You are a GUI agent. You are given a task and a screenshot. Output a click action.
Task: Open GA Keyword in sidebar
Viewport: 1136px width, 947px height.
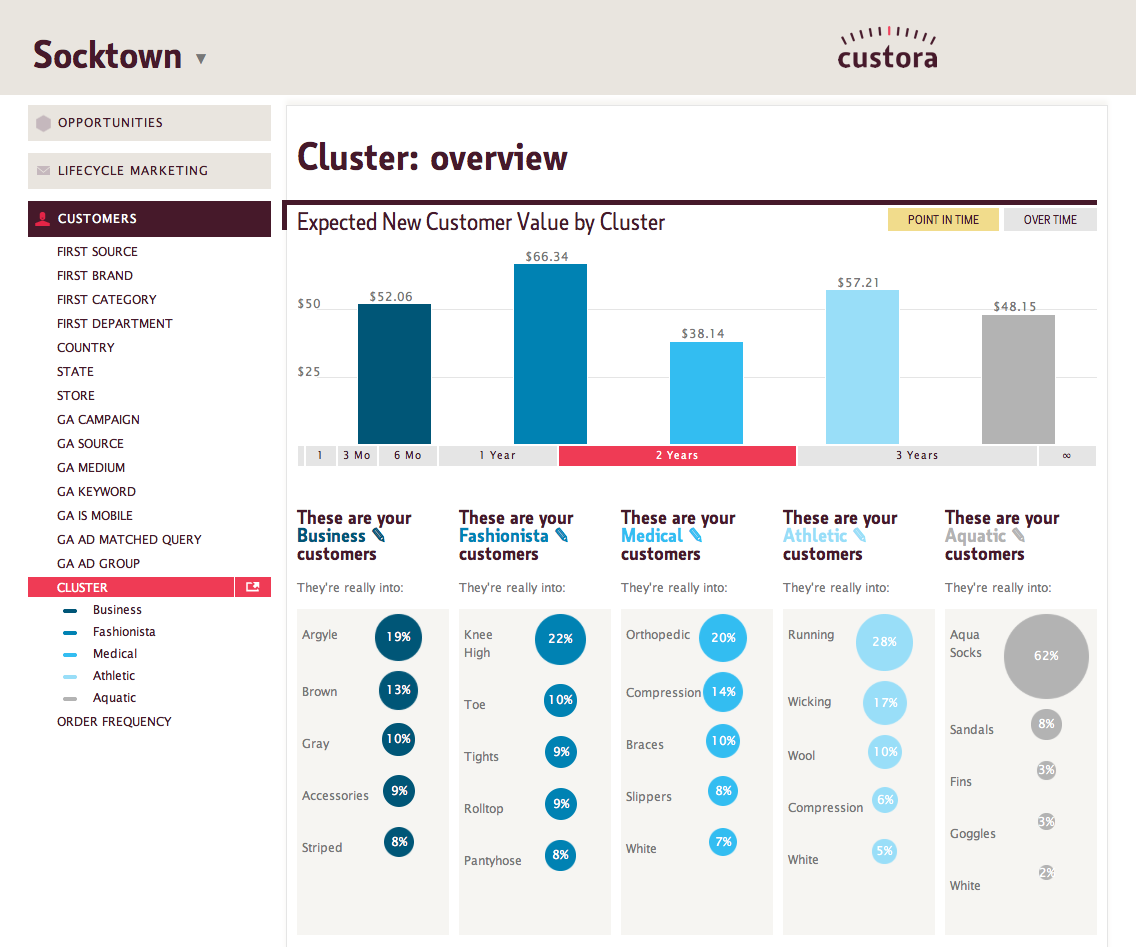96,491
